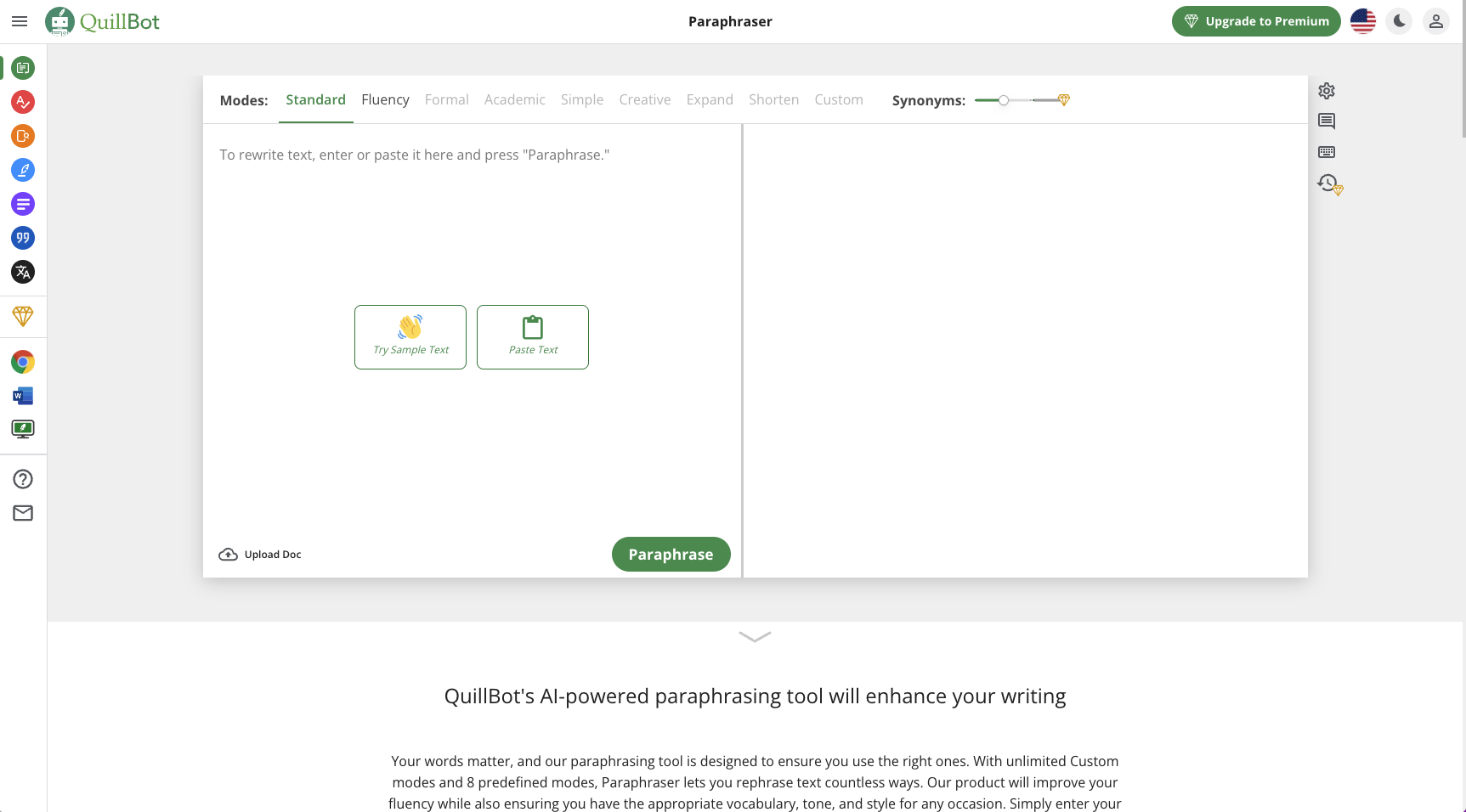1466x812 pixels.
Task: Click the Upgrade to Premium button
Action: point(1256,21)
